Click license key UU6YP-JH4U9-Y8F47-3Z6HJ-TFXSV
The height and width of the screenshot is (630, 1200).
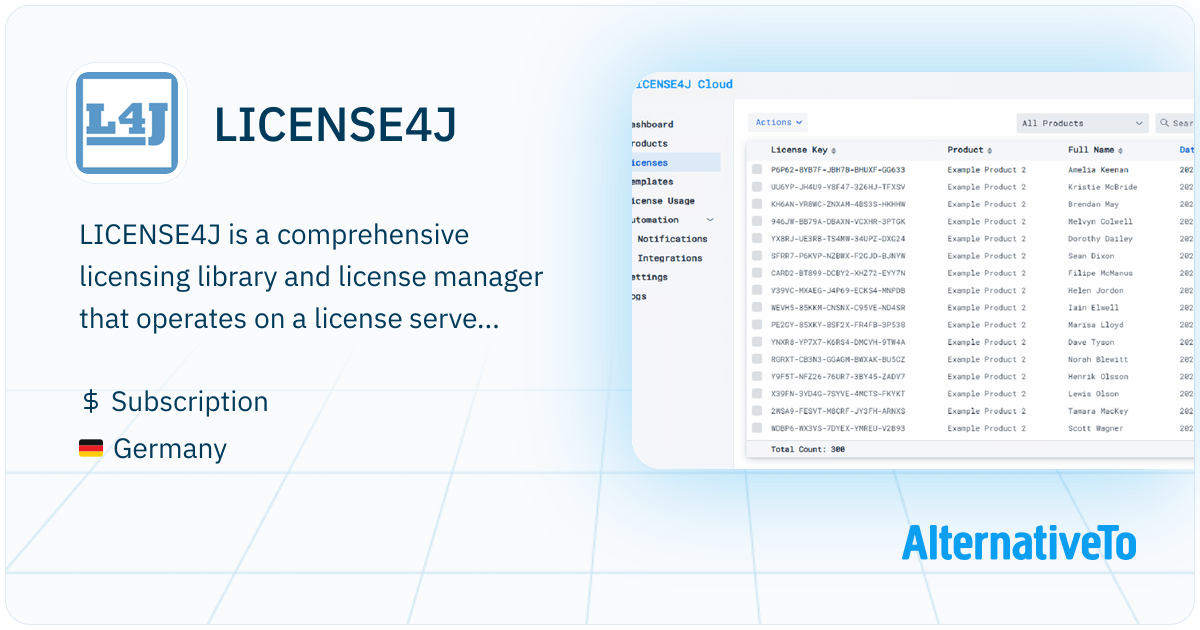click(x=838, y=187)
